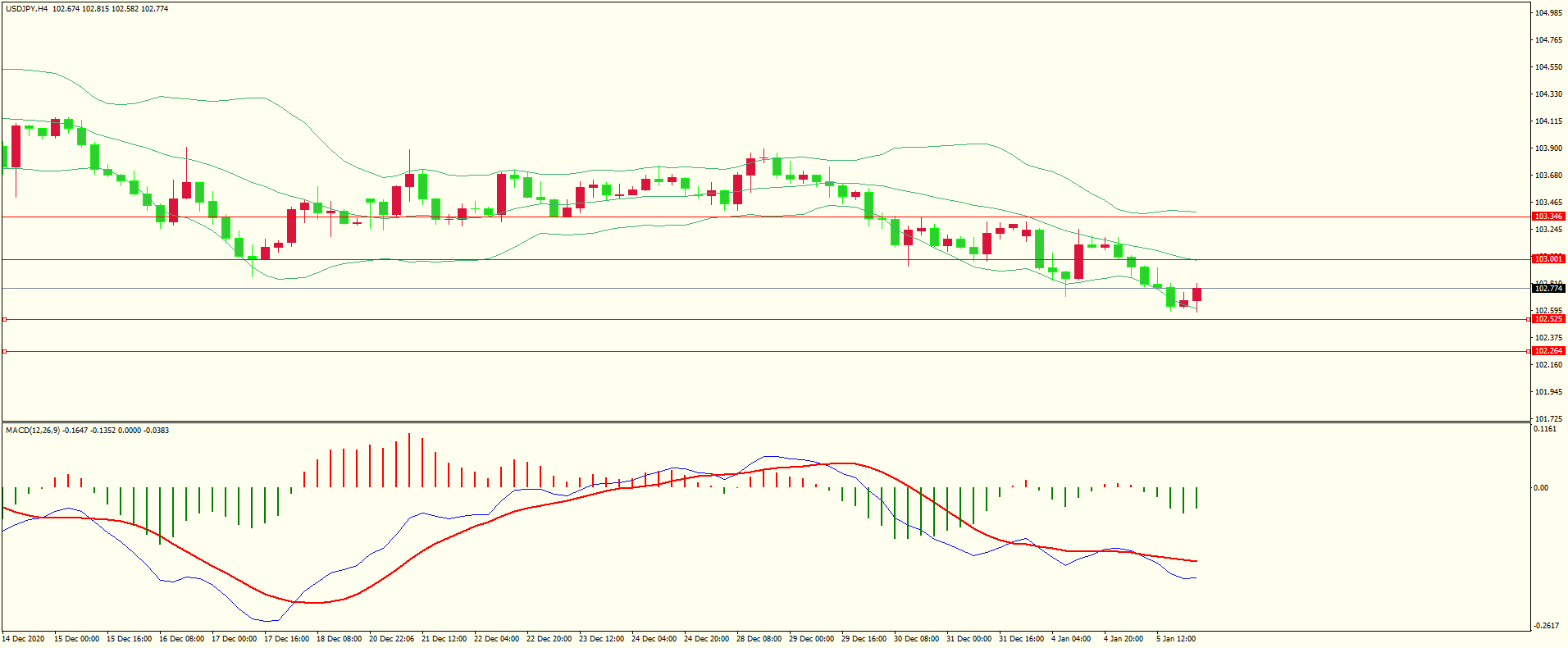The image size is (1568, 648).
Task: Click the 0.1161 MACD scale value
Action: tap(1545, 429)
